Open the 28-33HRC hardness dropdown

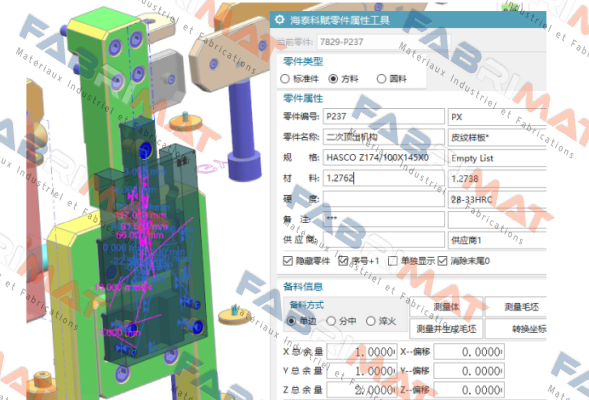tap(497, 199)
